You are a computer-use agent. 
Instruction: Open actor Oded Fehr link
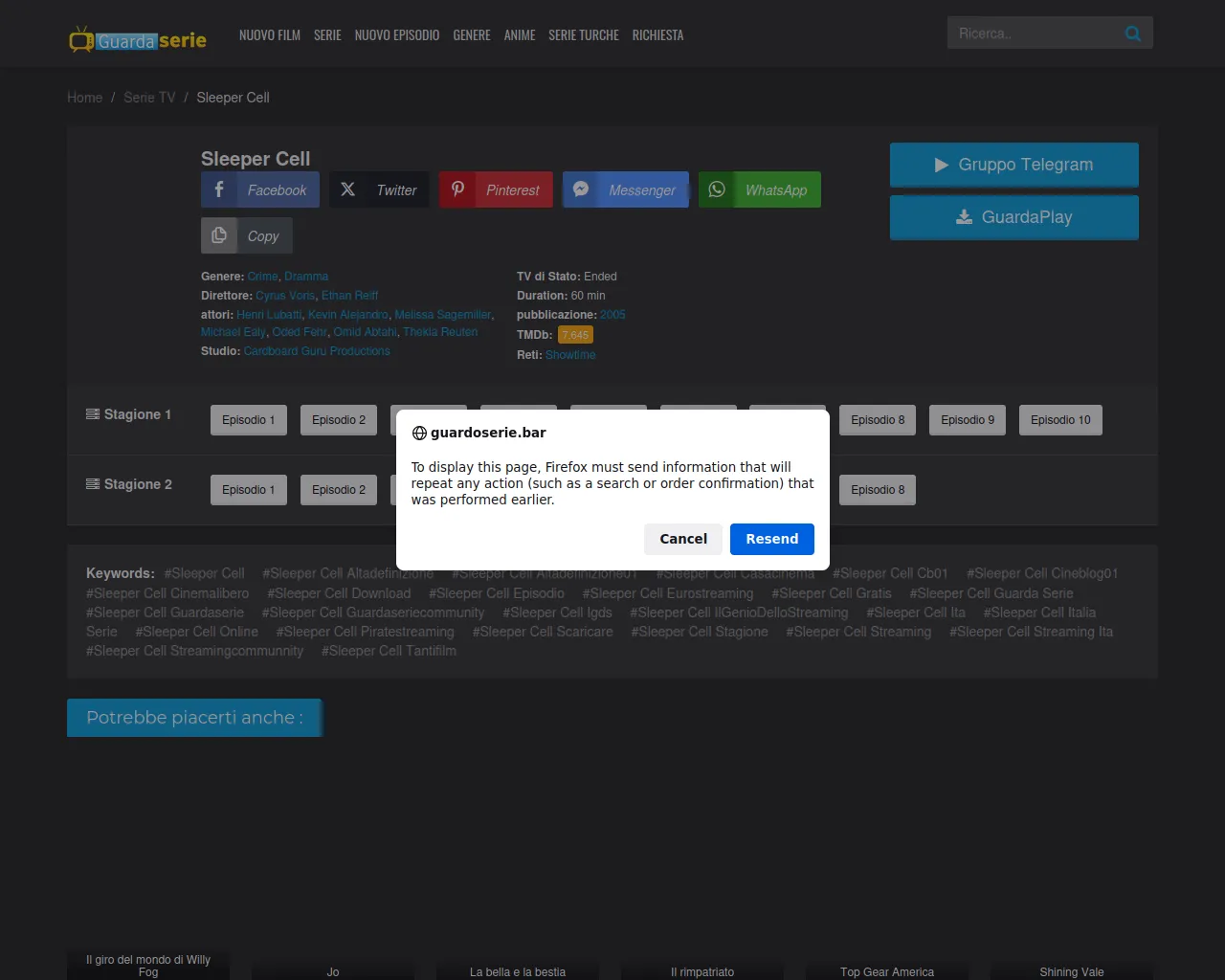tap(300, 332)
